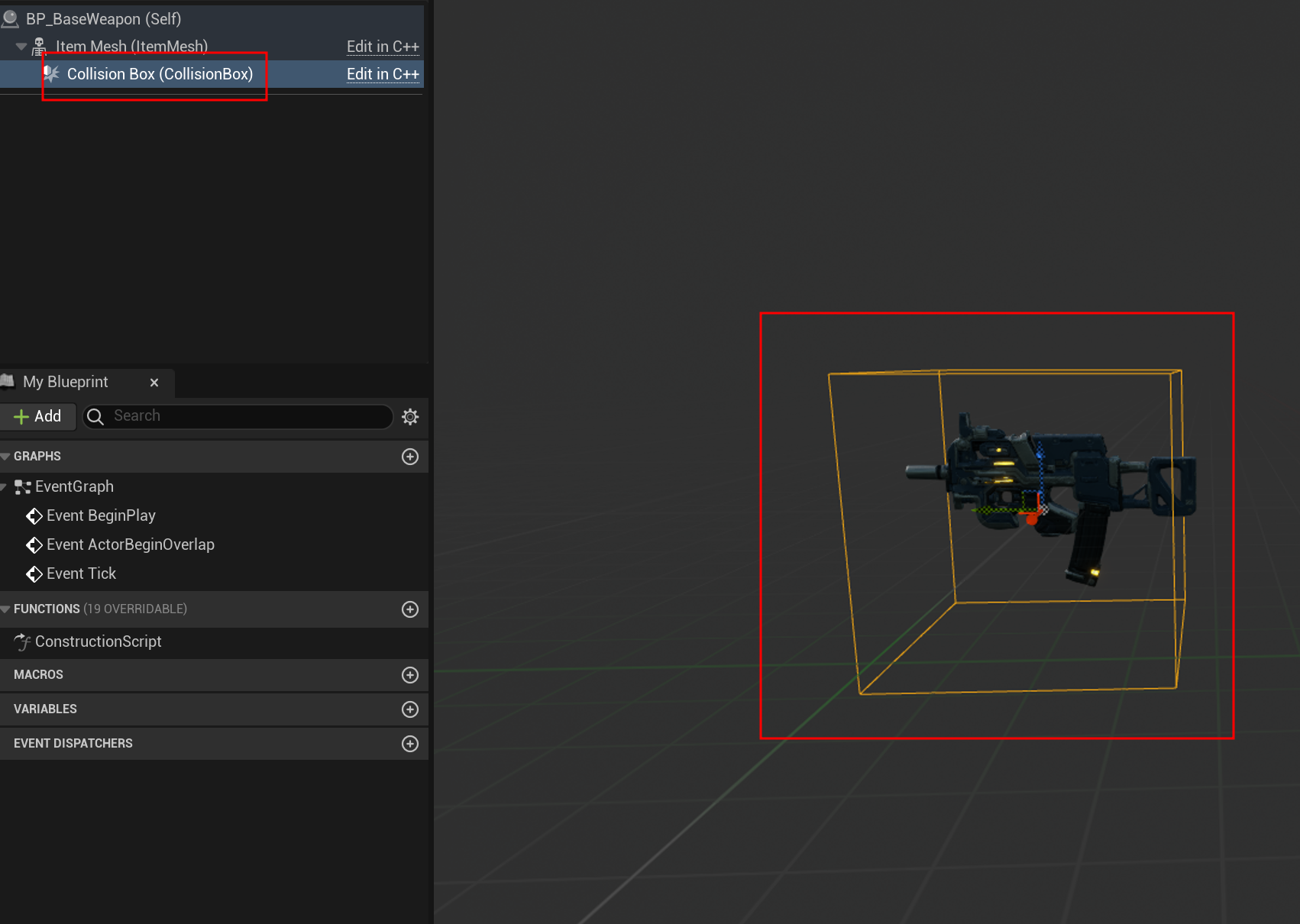1300x924 pixels.
Task: Focus the My Blueprint search field
Action: click(238, 416)
